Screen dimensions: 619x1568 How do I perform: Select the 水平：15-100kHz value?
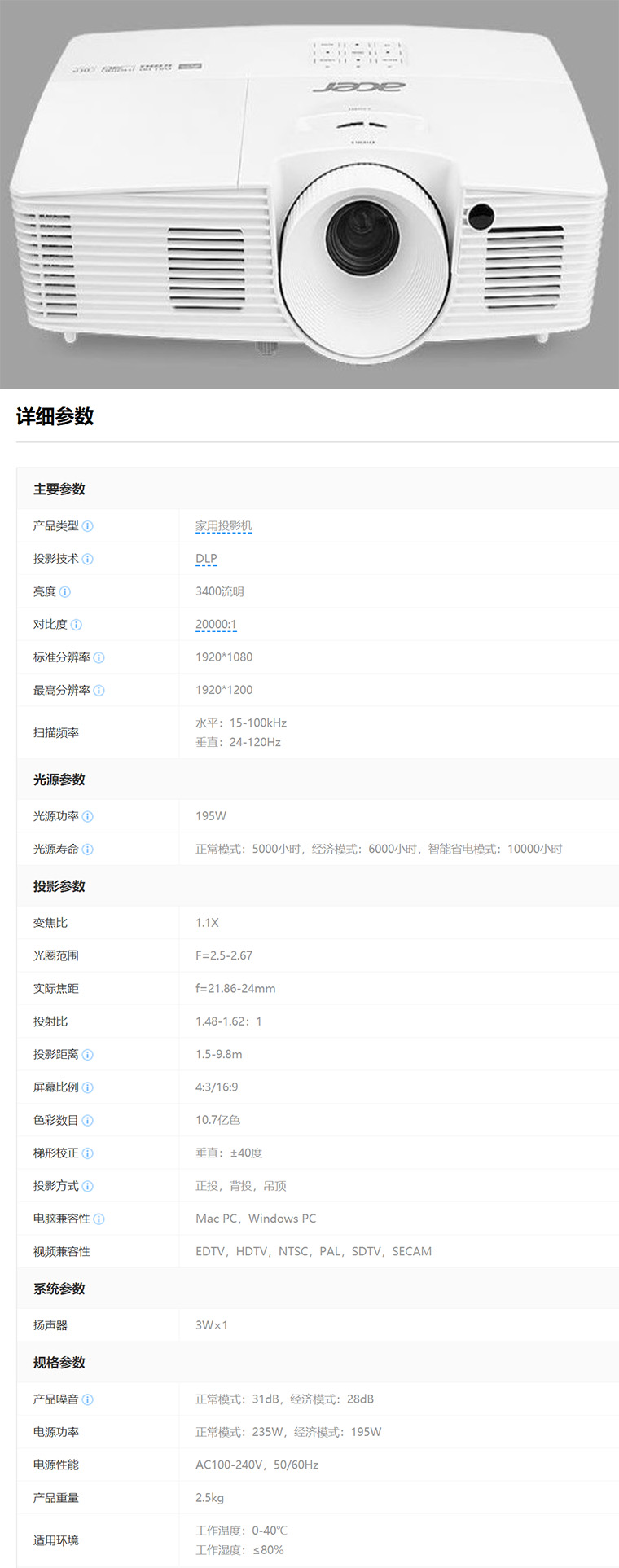coord(241,723)
